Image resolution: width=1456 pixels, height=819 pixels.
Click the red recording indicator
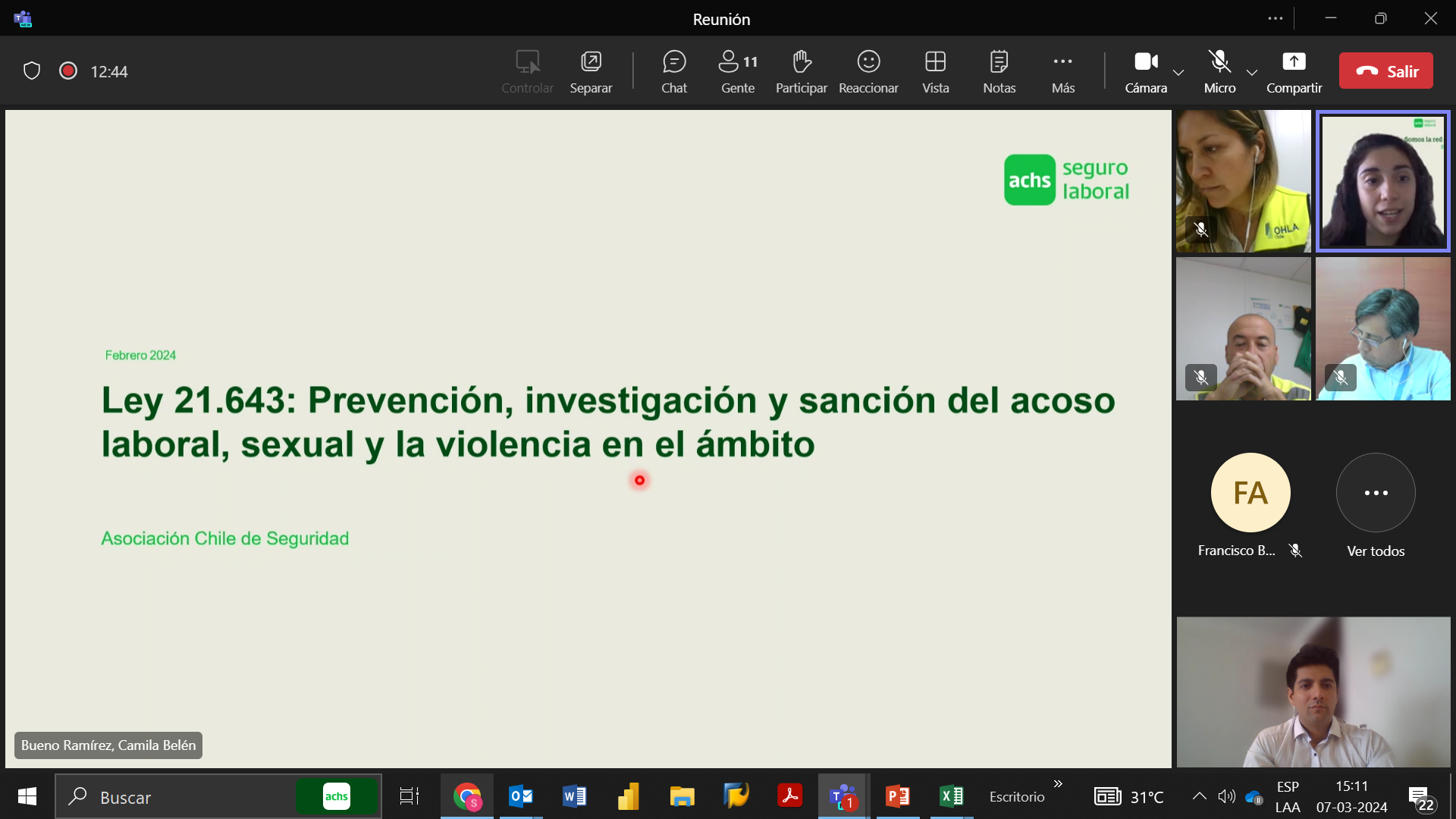click(x=67, y=71)
